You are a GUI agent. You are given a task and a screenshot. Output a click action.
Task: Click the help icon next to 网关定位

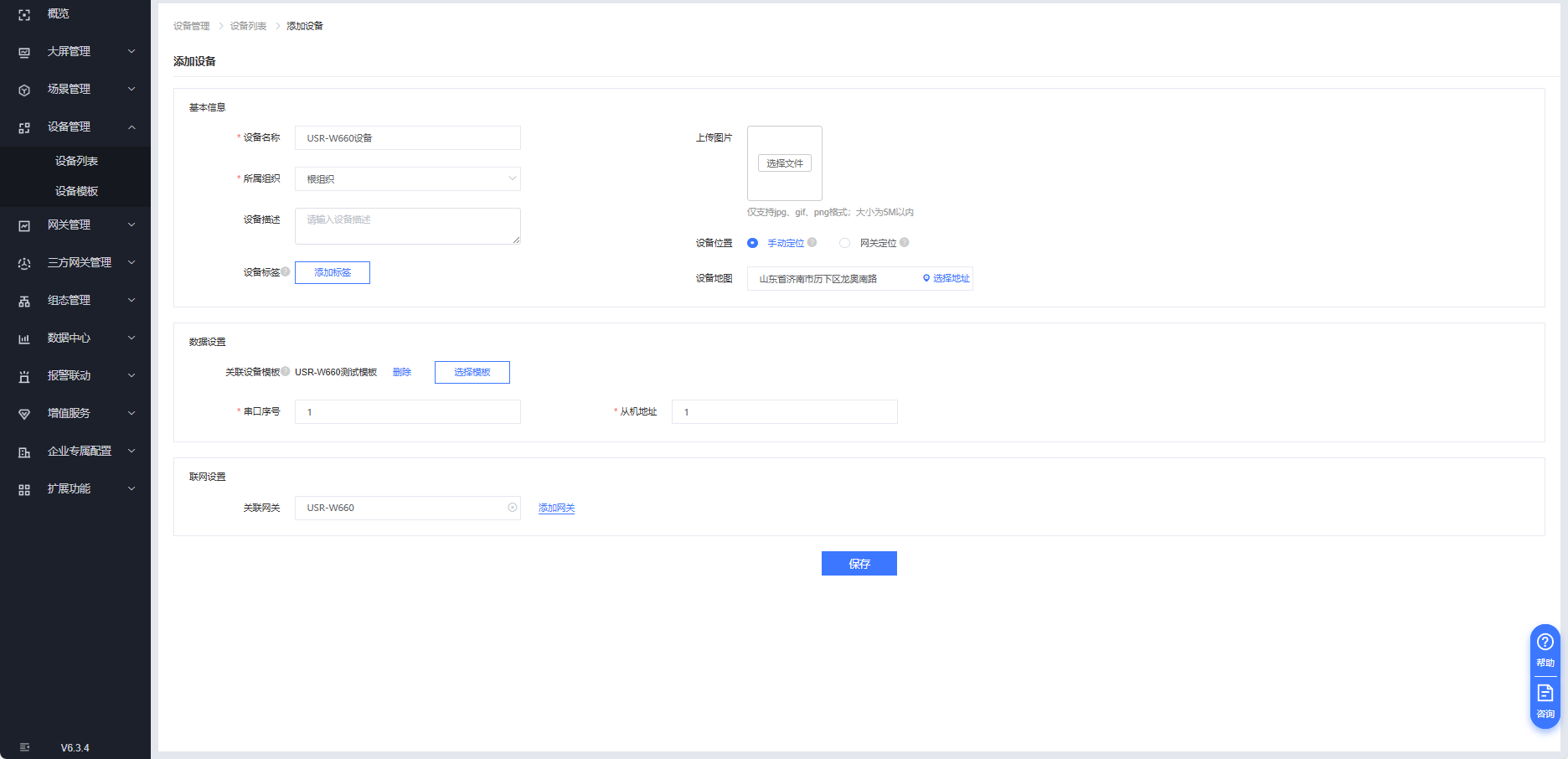pyautogui.click(x=905, y=243)
